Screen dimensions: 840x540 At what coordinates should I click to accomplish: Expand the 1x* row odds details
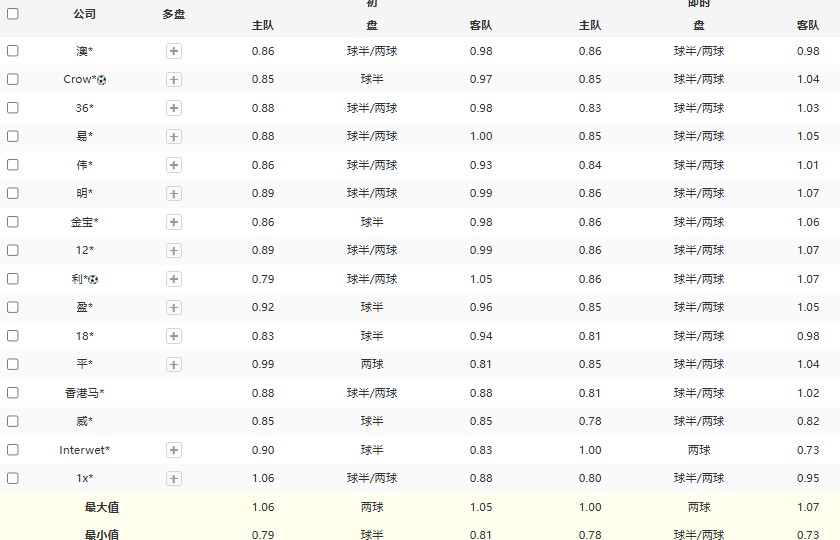(x=174, y=479)
